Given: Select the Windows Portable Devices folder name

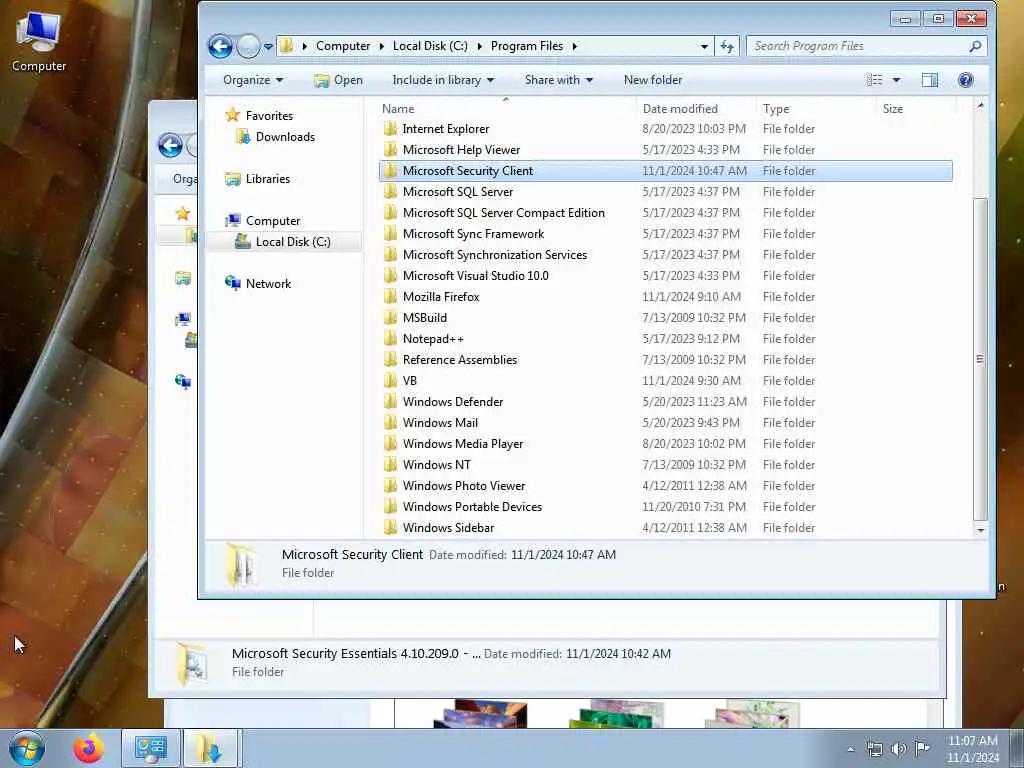Looking at the screenshot, I should pos(472,506).
